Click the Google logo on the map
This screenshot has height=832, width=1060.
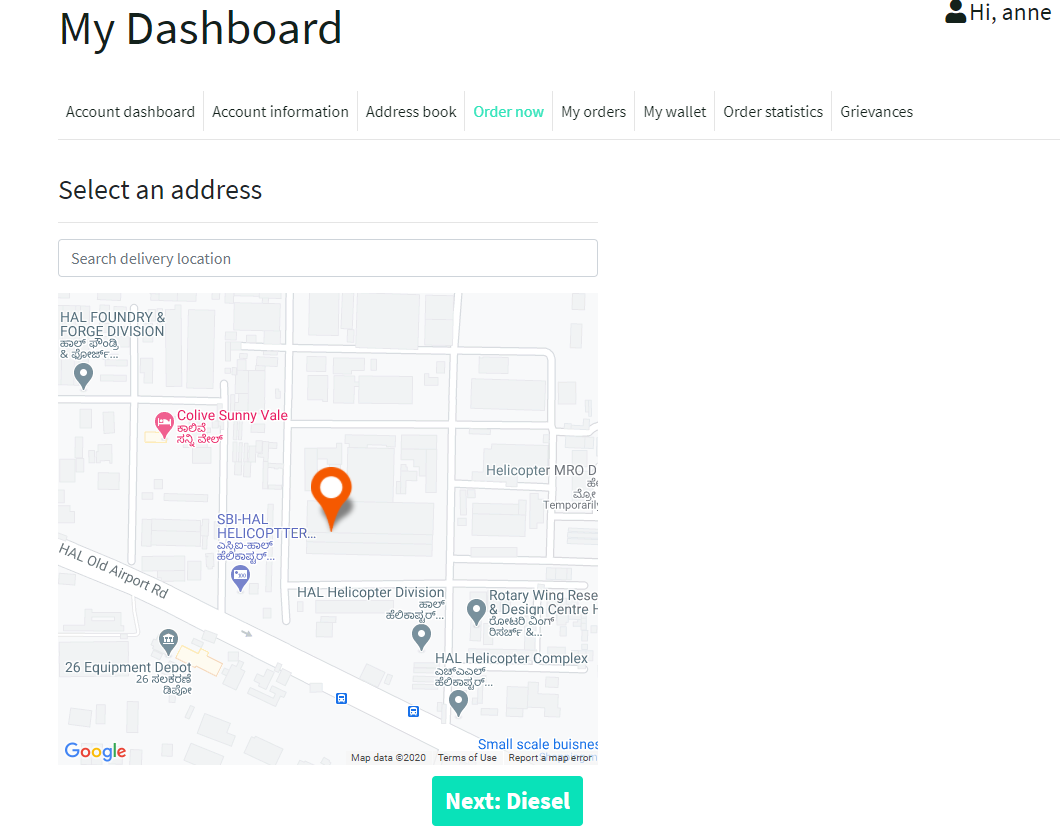point(95,751)
